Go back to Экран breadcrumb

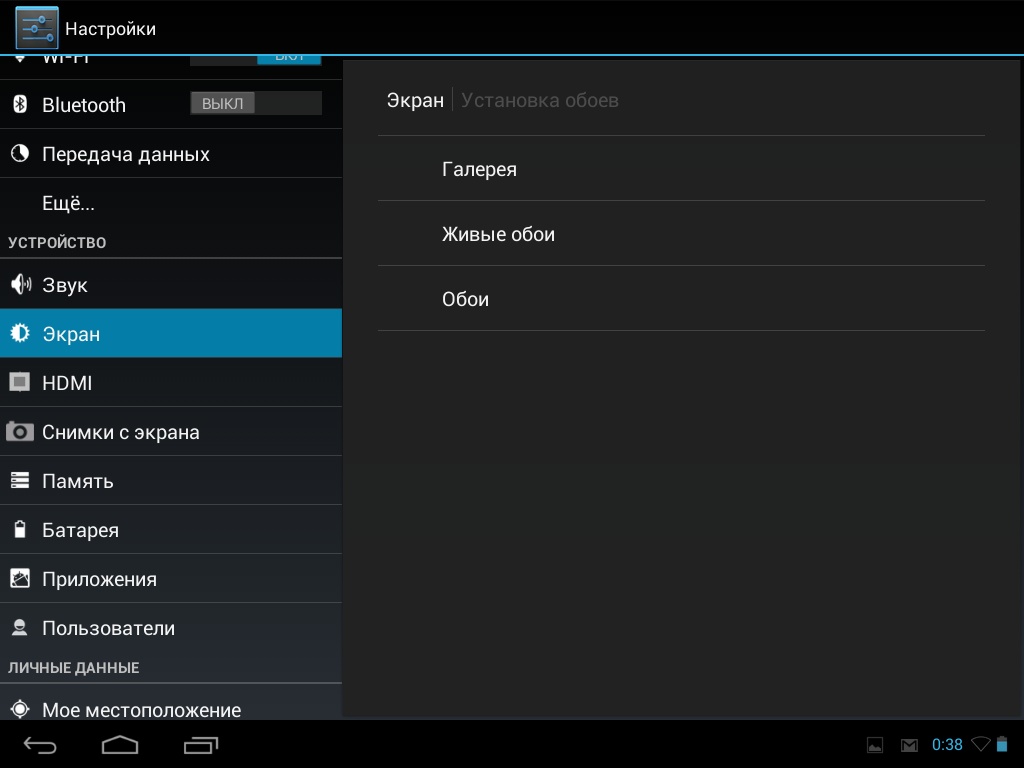(415, 100)
